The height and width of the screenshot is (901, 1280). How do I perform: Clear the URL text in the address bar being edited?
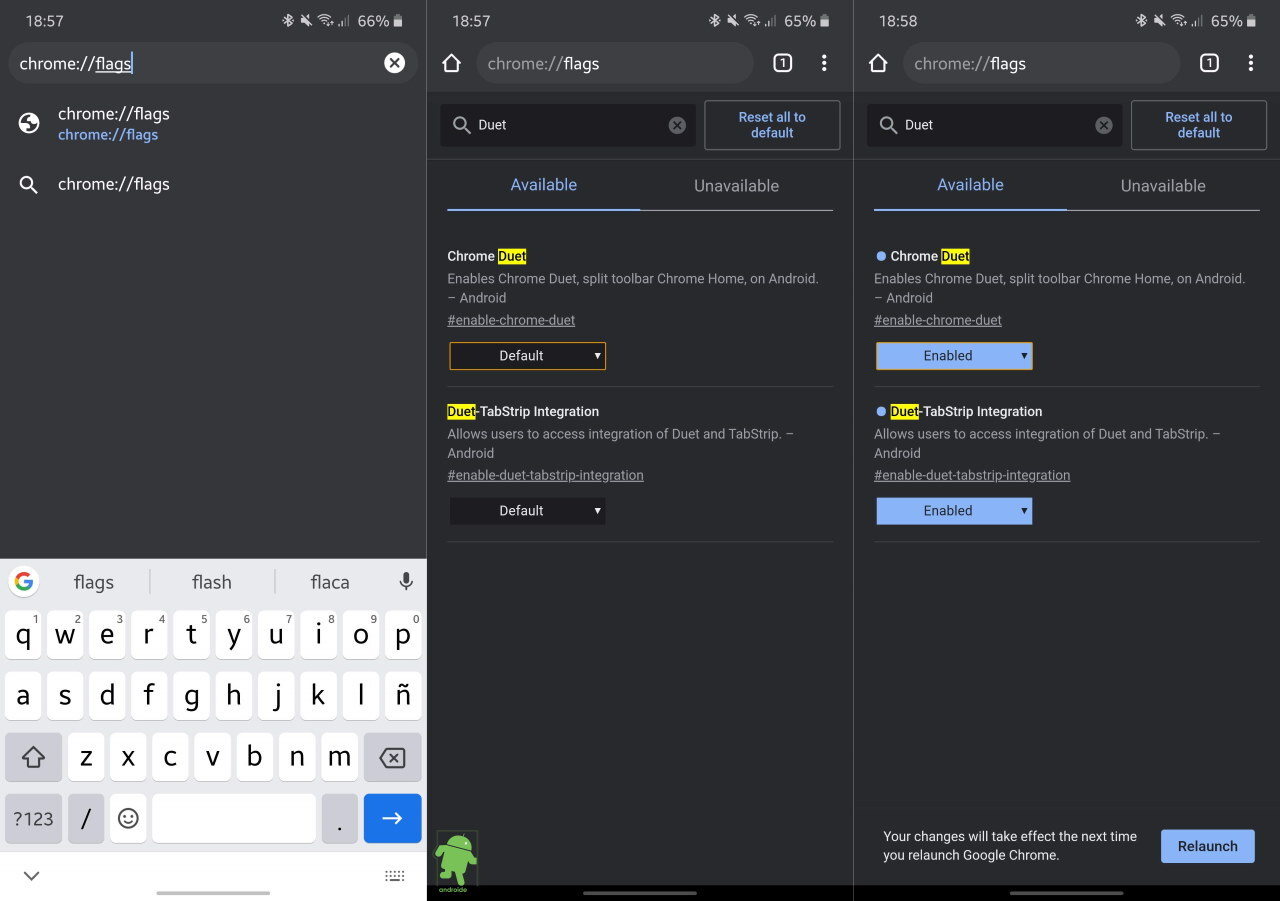[x=395, y=63]
